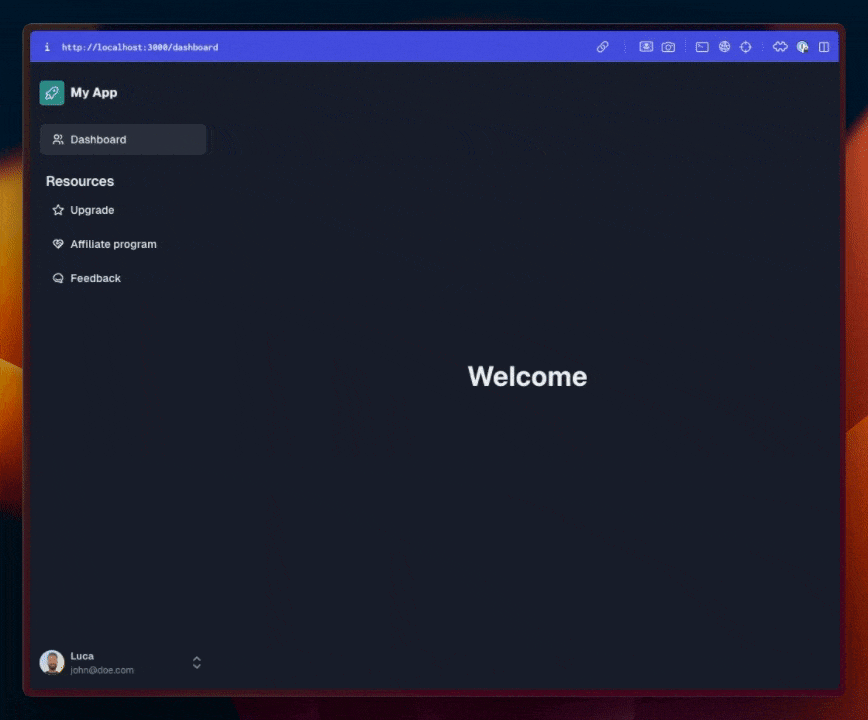Click the camera screenshot icon in toolbar
The width and height of the screenshot is (868, 720).
coord(668,47)
